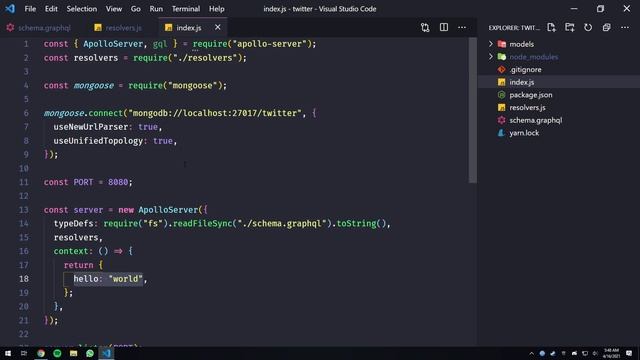Open resolvers.js from the Explorer tree
Screen dimensions: 640x360
(527, 107)
